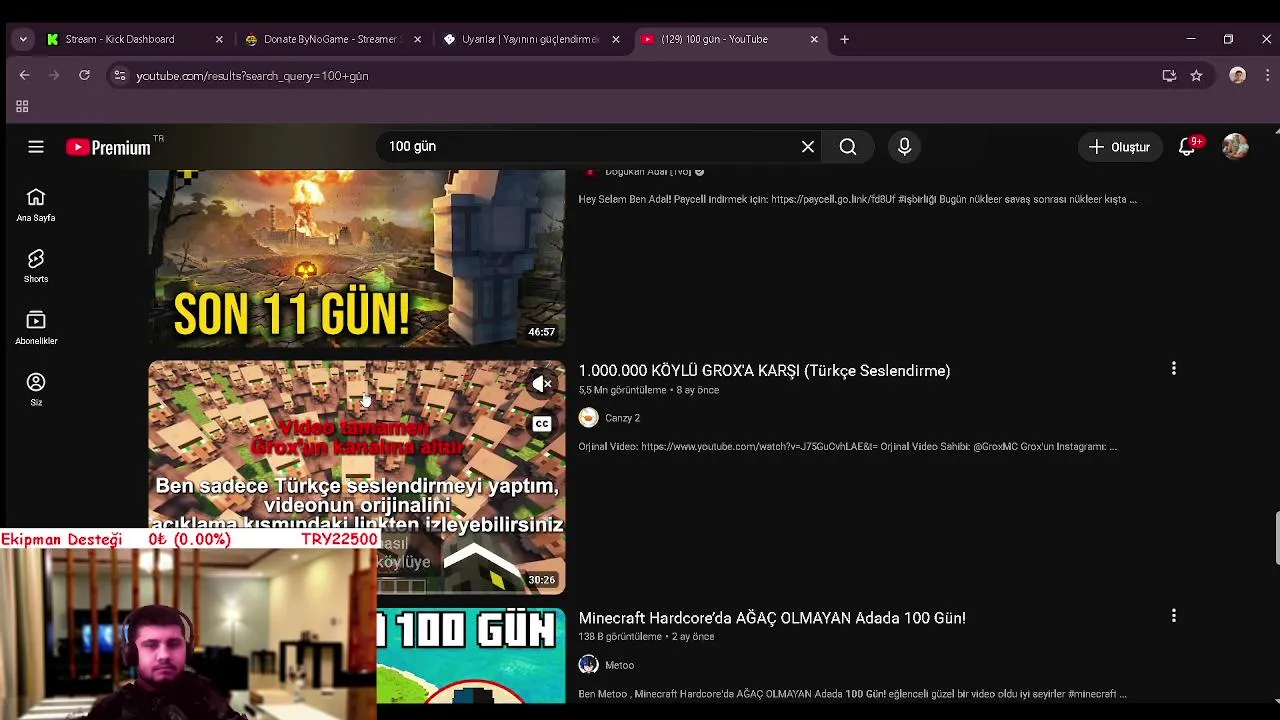This screenshot has width=1280, height=720.
Task: Close the 100 gün YouTube tab
Action: point(814,39)
